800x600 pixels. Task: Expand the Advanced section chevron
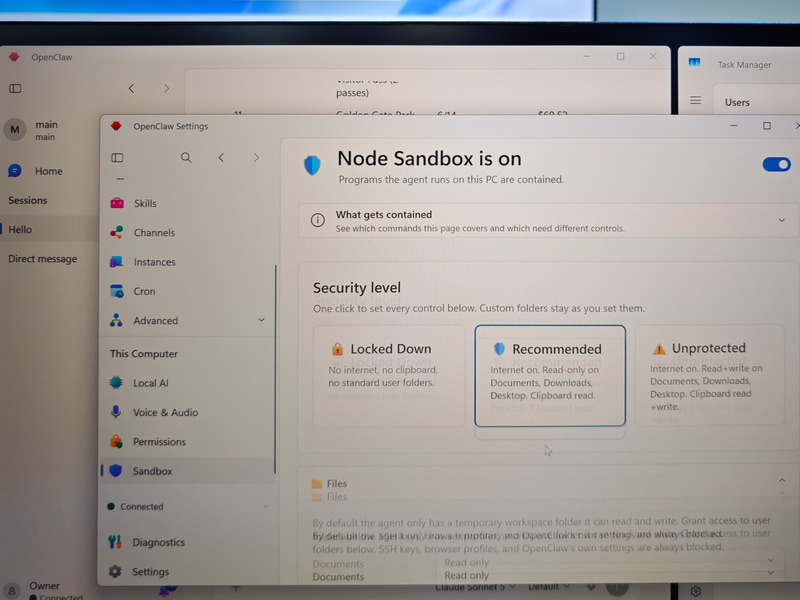tap(261, 320)
